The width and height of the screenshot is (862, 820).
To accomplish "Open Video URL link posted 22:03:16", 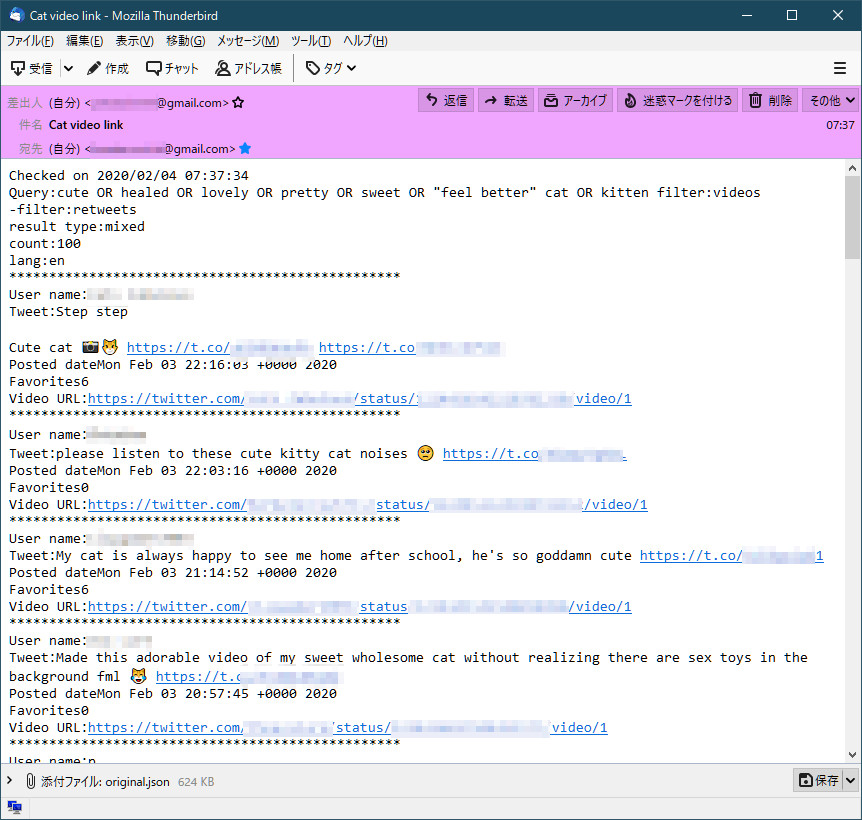I will pos(367,505).
